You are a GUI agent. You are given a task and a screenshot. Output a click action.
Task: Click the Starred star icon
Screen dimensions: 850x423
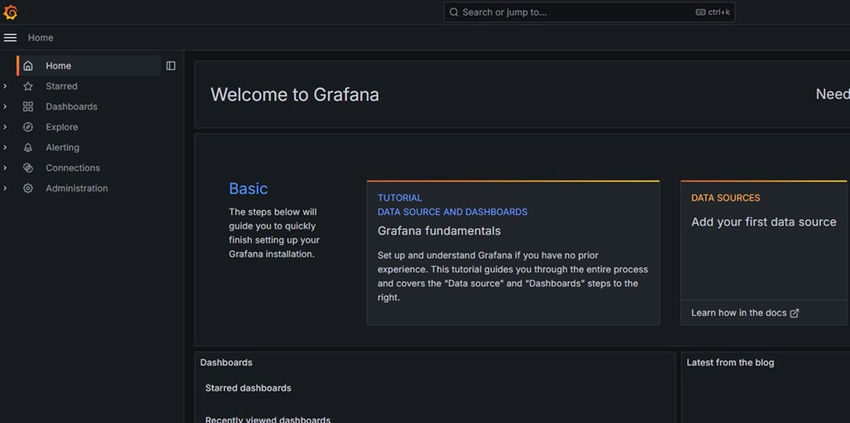point(28,86)
